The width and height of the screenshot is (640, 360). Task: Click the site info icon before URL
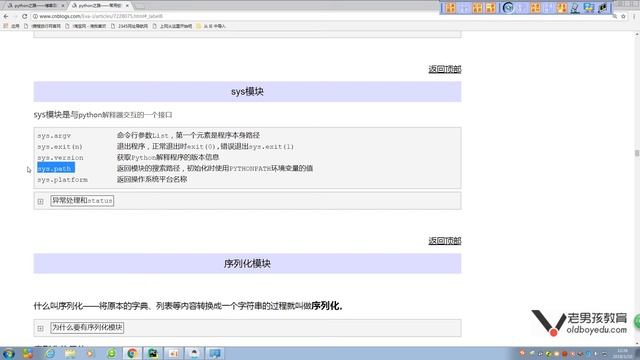click(35, 16)
